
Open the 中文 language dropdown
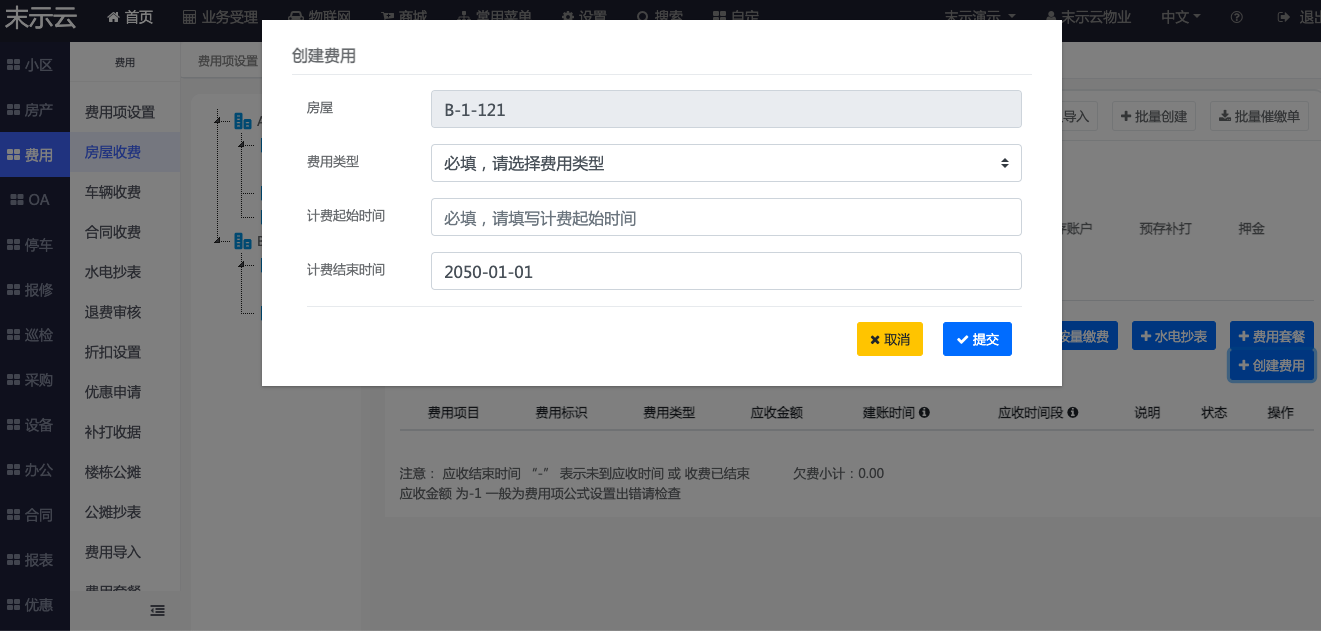(1180, 17)
